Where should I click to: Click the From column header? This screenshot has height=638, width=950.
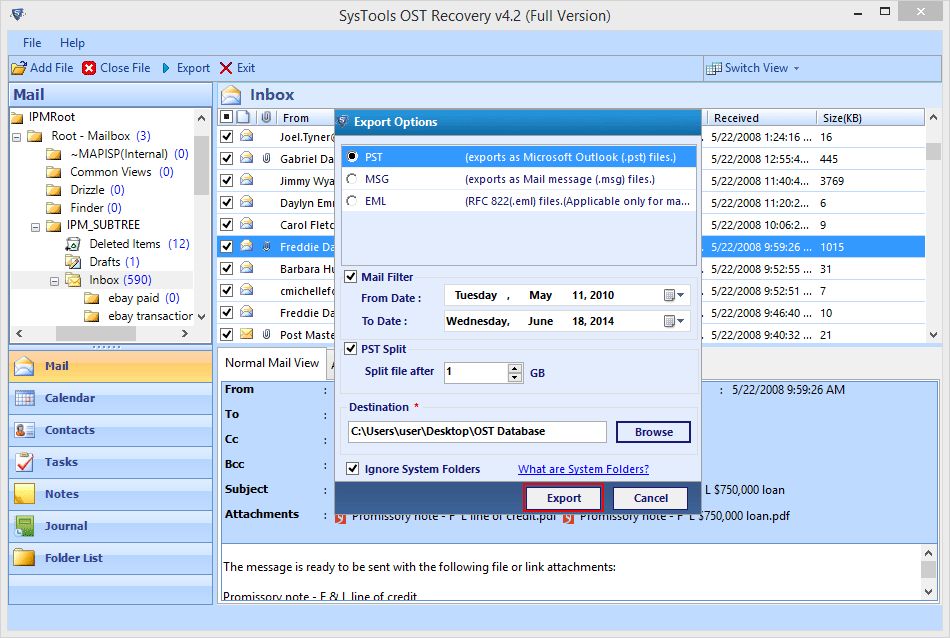click(307, 118)
